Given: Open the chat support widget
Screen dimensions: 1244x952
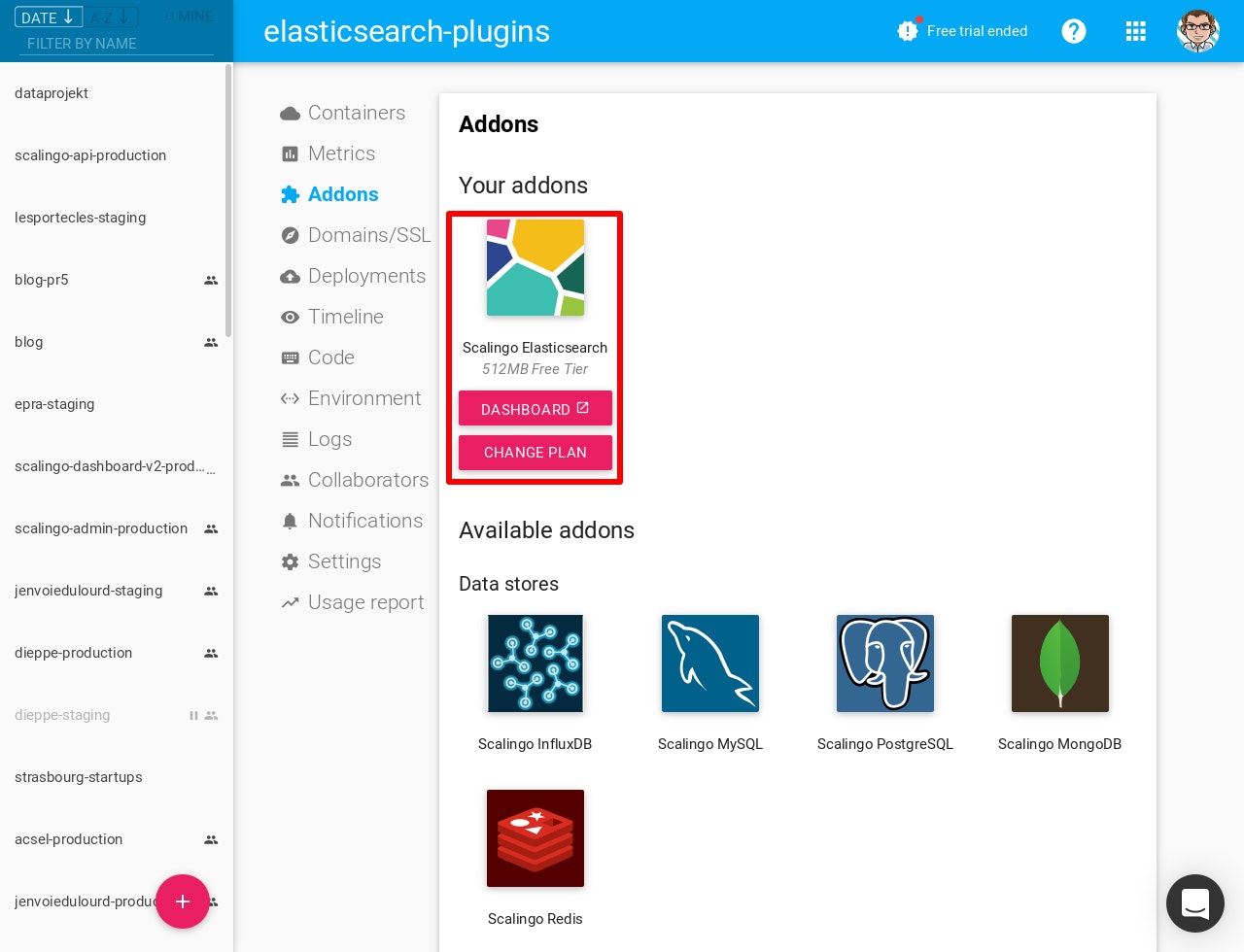Looking at the screenshot, I should [x=1195, y=903].
